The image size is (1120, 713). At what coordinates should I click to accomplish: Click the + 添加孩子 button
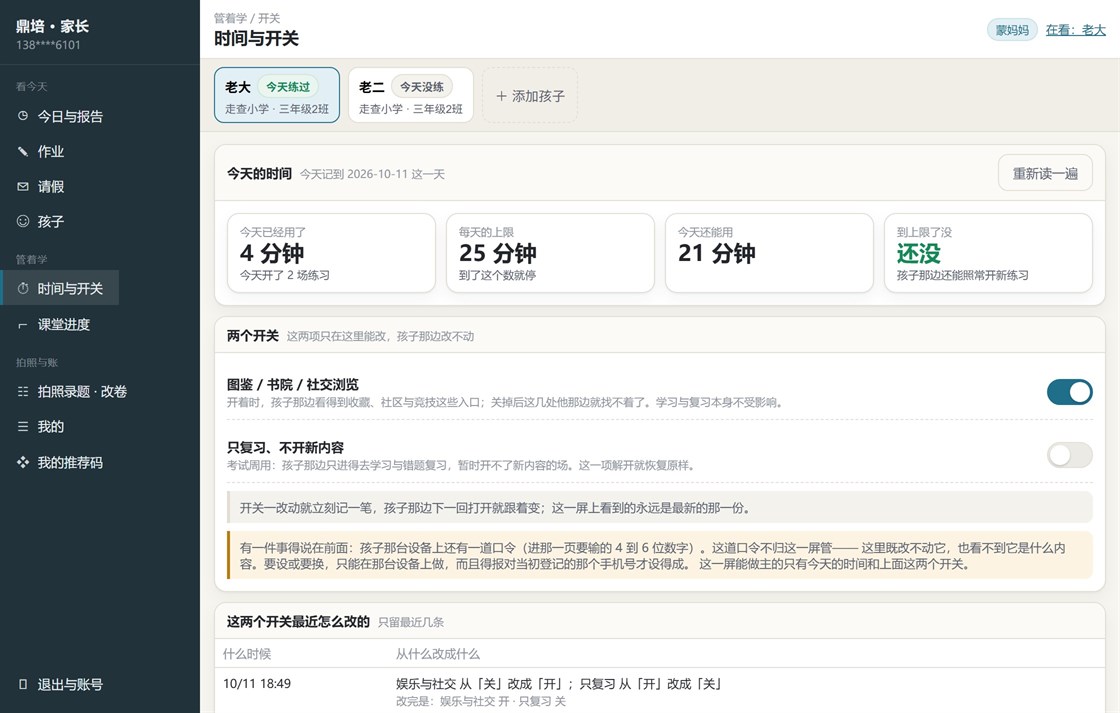(530, 95)
